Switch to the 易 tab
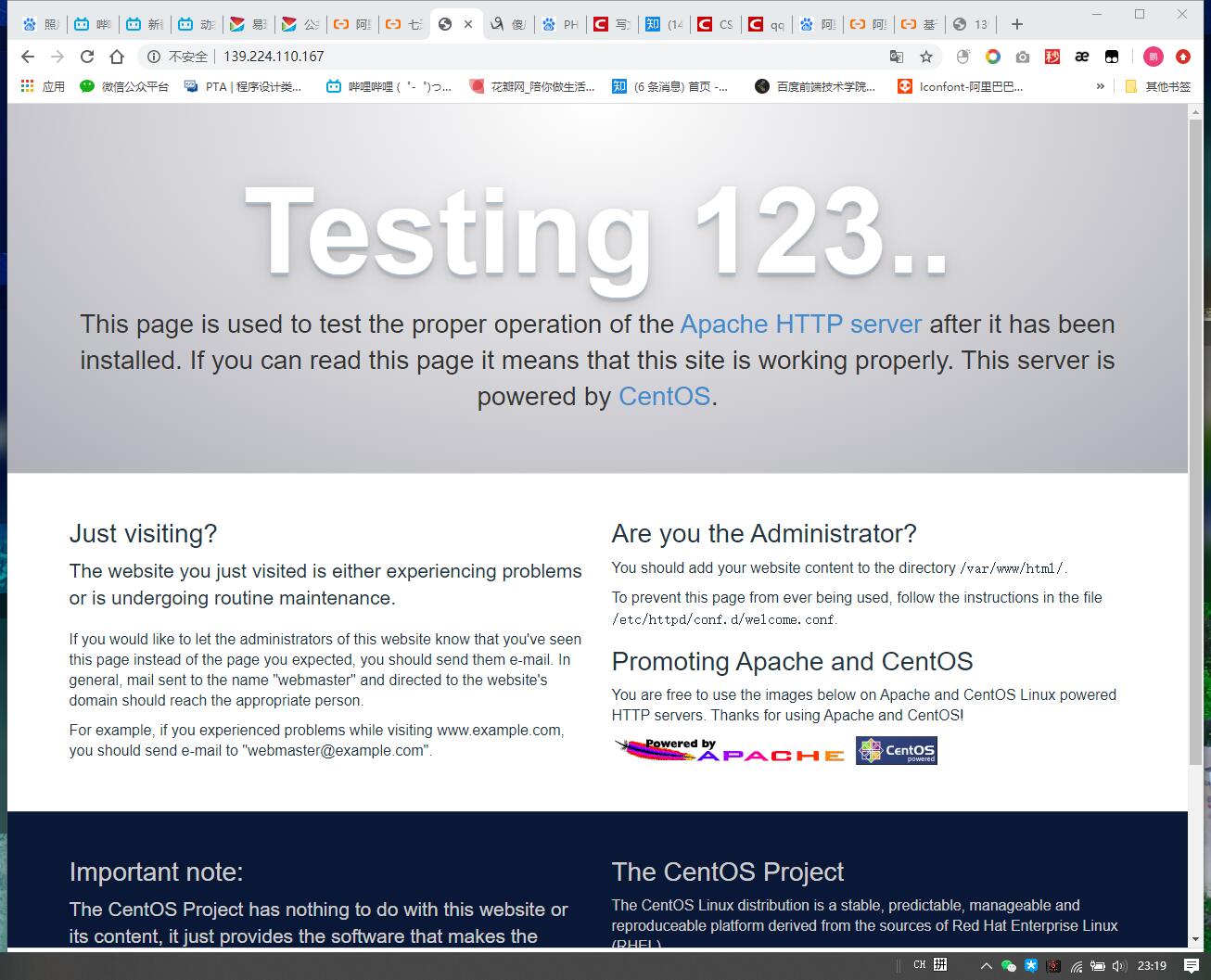Viewport: 1211px width, 980px height. click(247, 24)
